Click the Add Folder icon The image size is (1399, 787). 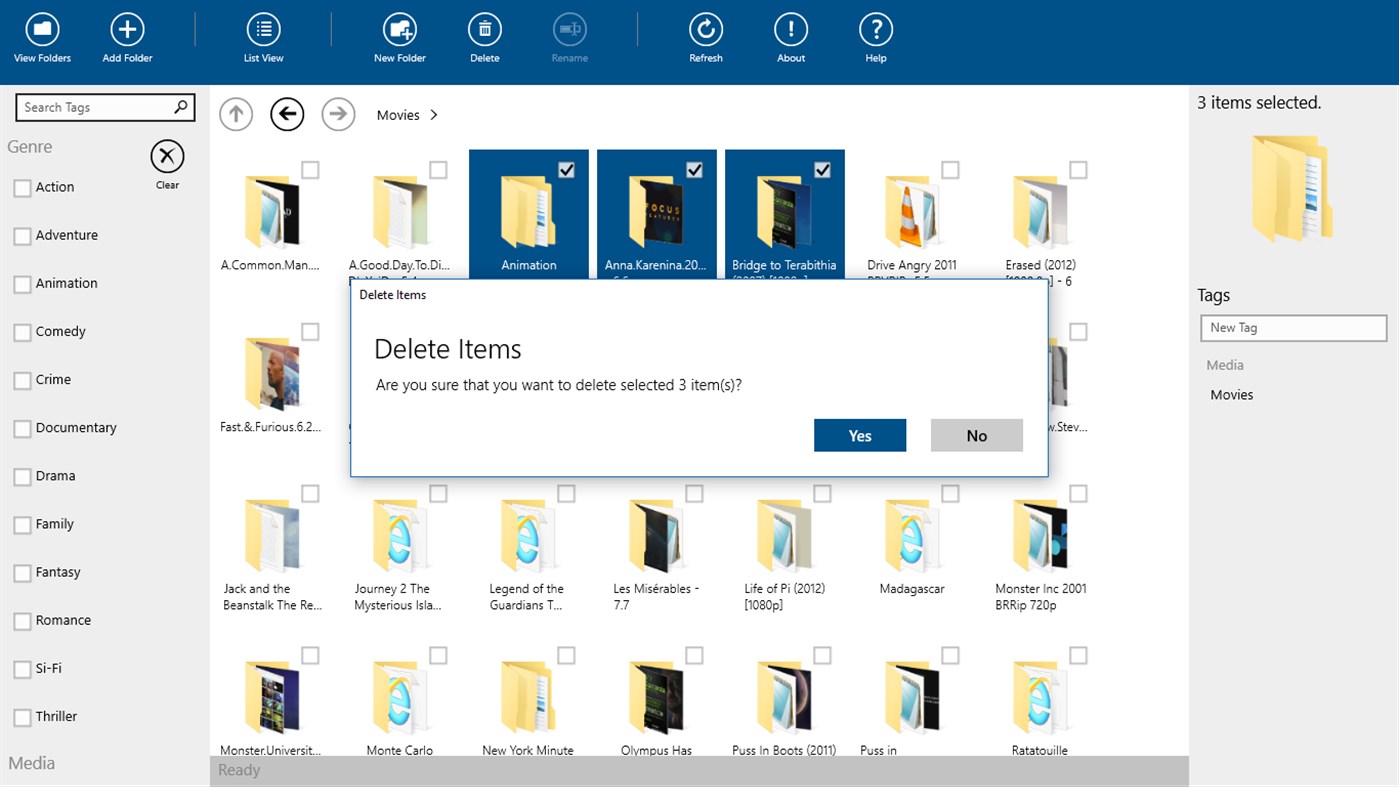coord(126,37)
